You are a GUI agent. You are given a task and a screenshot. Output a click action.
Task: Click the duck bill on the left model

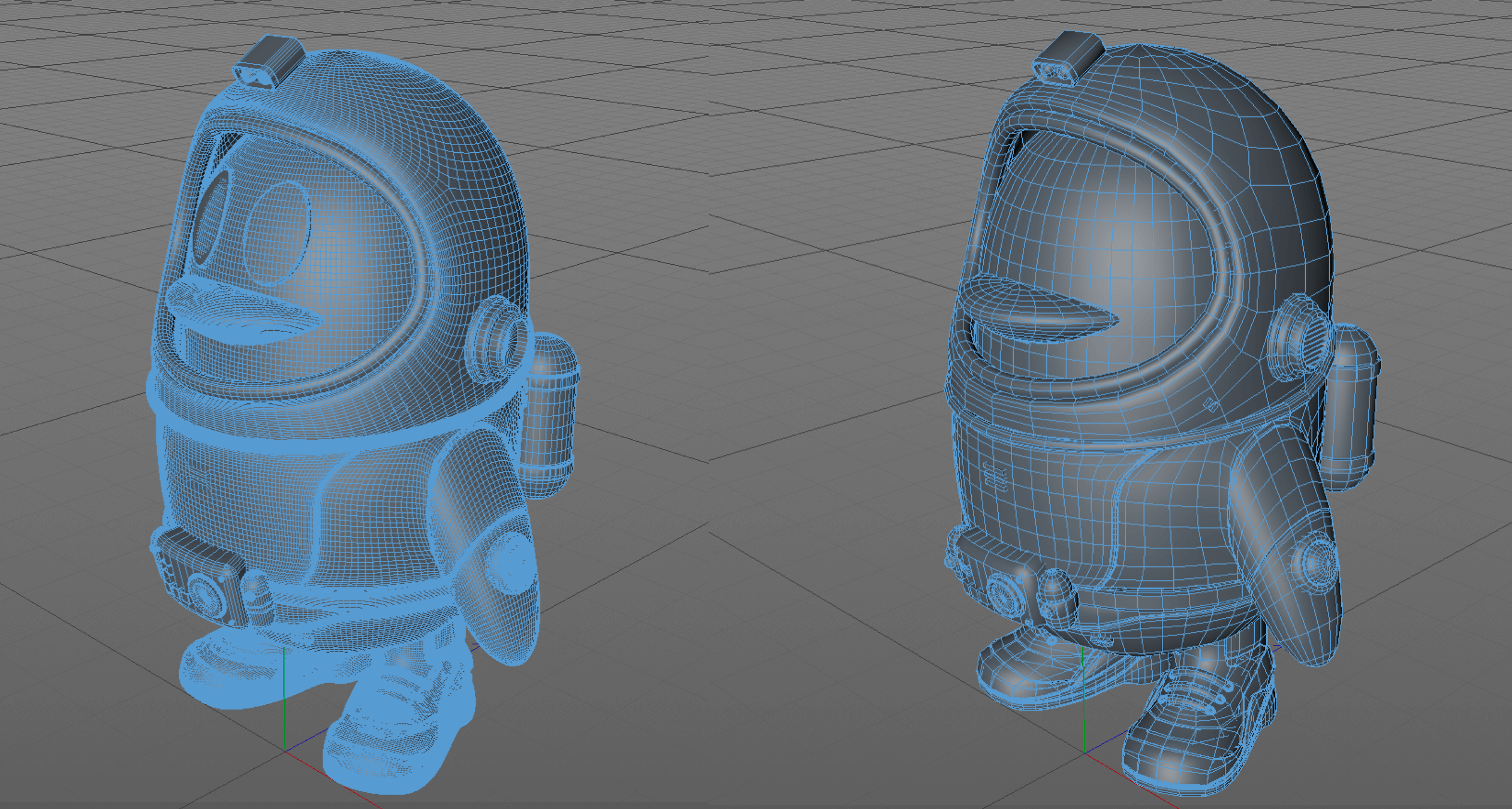click(240, 310)
